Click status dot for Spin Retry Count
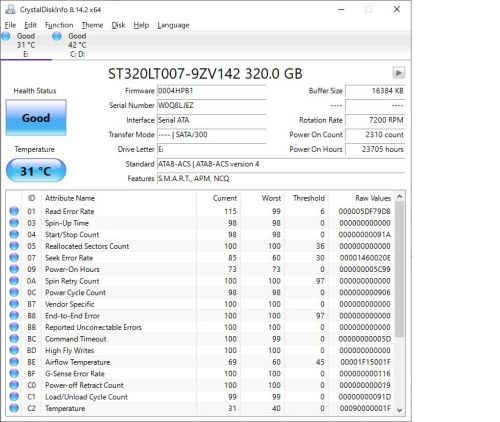The height and width of the screenshot is (422, 500). tap(14, 281)
